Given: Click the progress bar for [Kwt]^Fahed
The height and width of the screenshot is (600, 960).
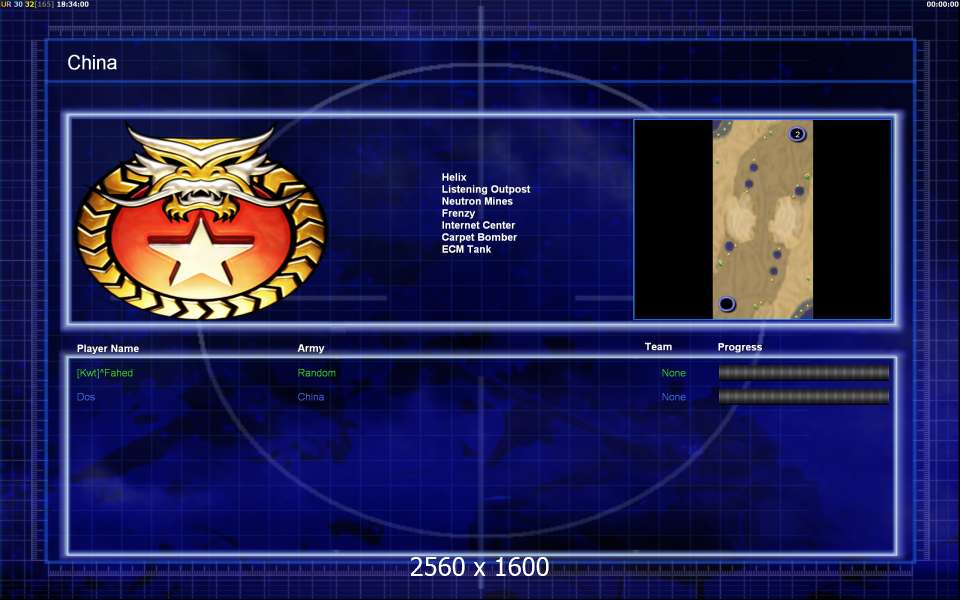Looking at the screenshot, I should (x=803, y=372).
